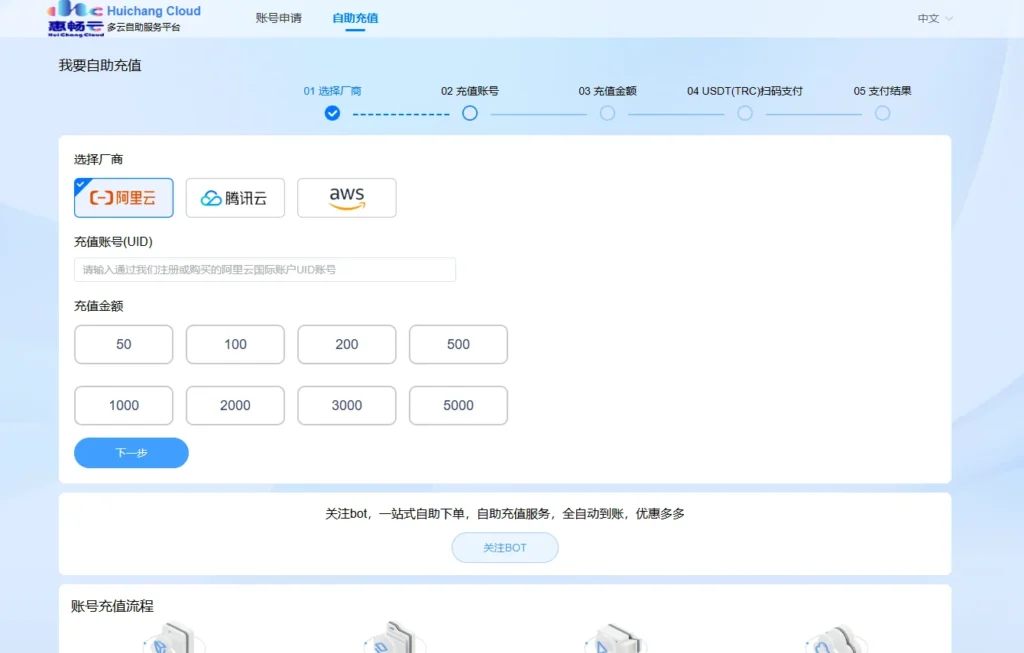Click the checked 01 选择厂商 step circle

[332, 114]
